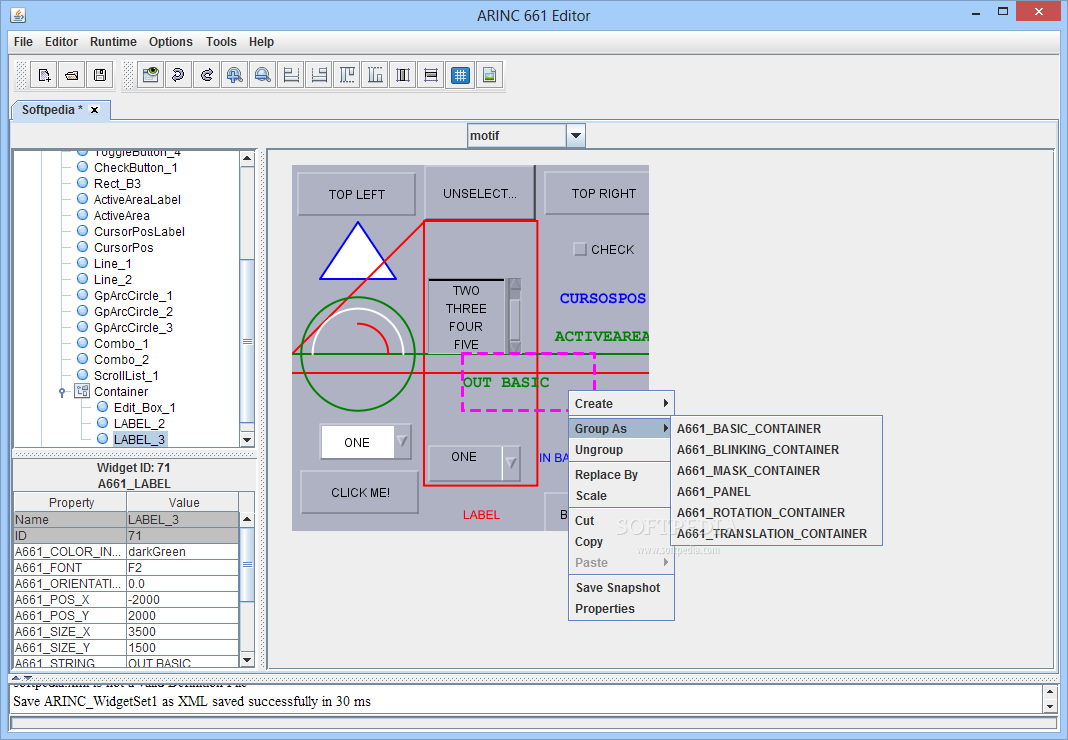
Task: Click the align bottom edges icon
Action: click(x=375, y=75)
